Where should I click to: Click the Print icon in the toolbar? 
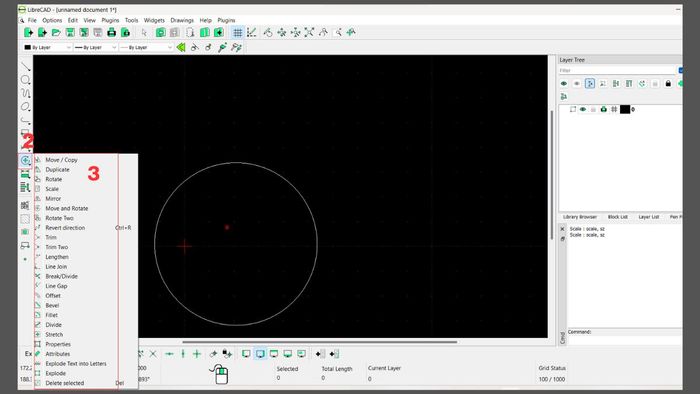[112, 32]
